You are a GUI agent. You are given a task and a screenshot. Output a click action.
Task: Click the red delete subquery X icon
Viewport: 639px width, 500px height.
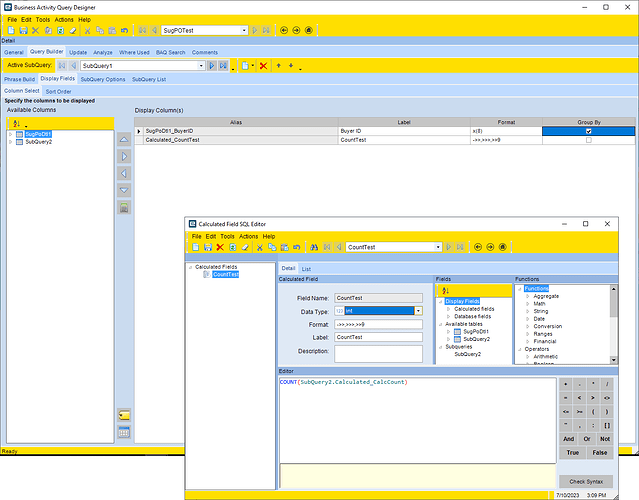(x=263, y=66)
